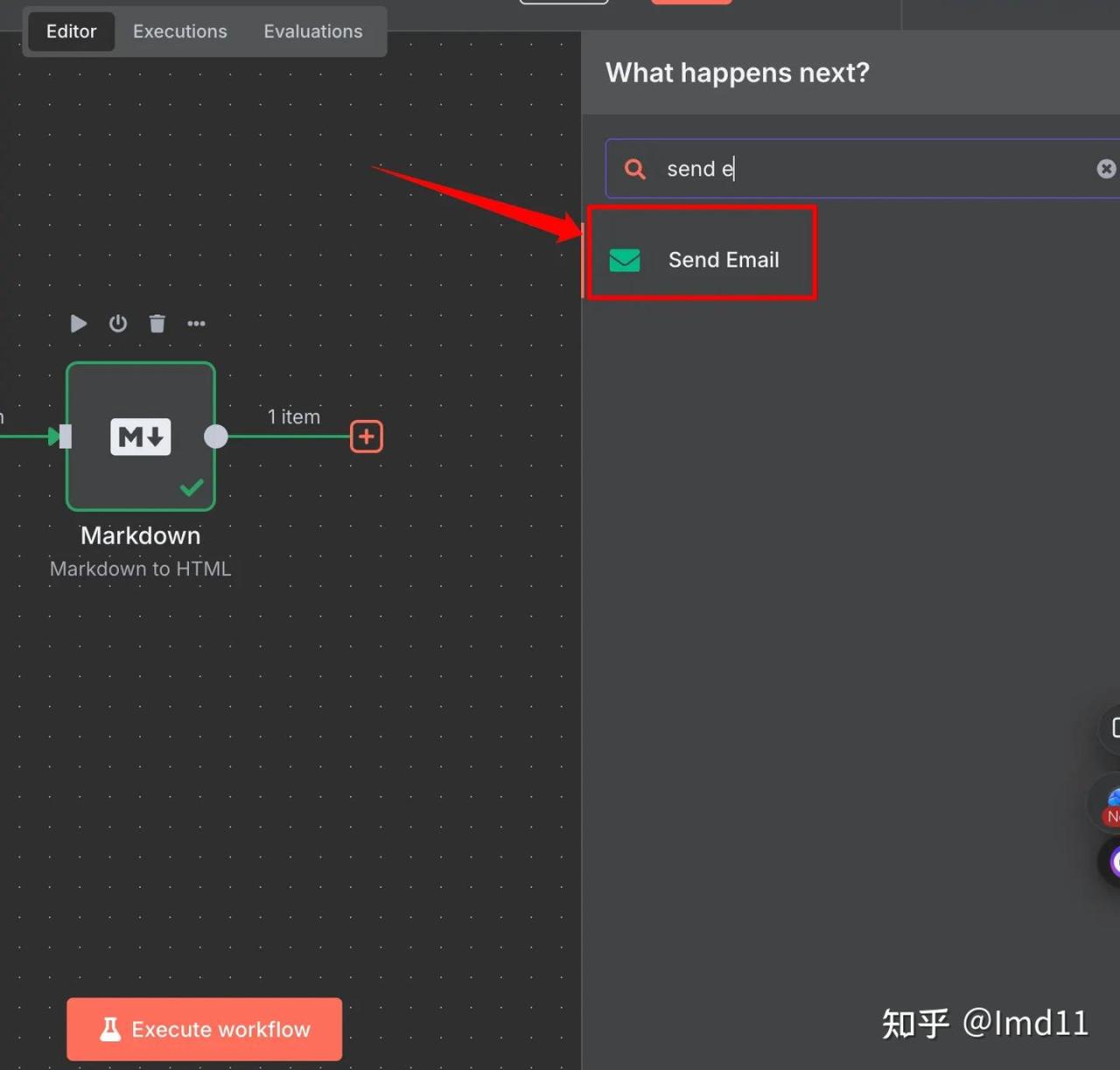Viewport: 1120px width, 1070px height.
Task: Select the Markdown node M↓ icon
Action: click(x=140, y=437)
